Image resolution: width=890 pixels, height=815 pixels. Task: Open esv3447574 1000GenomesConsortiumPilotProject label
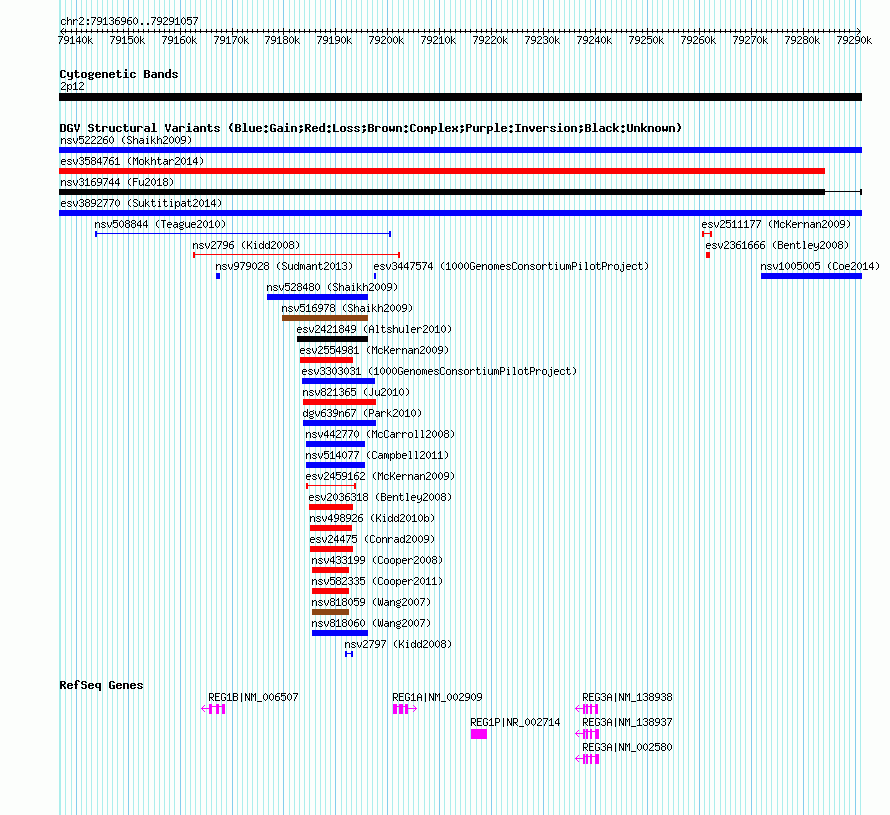click(x=511, y=266)
